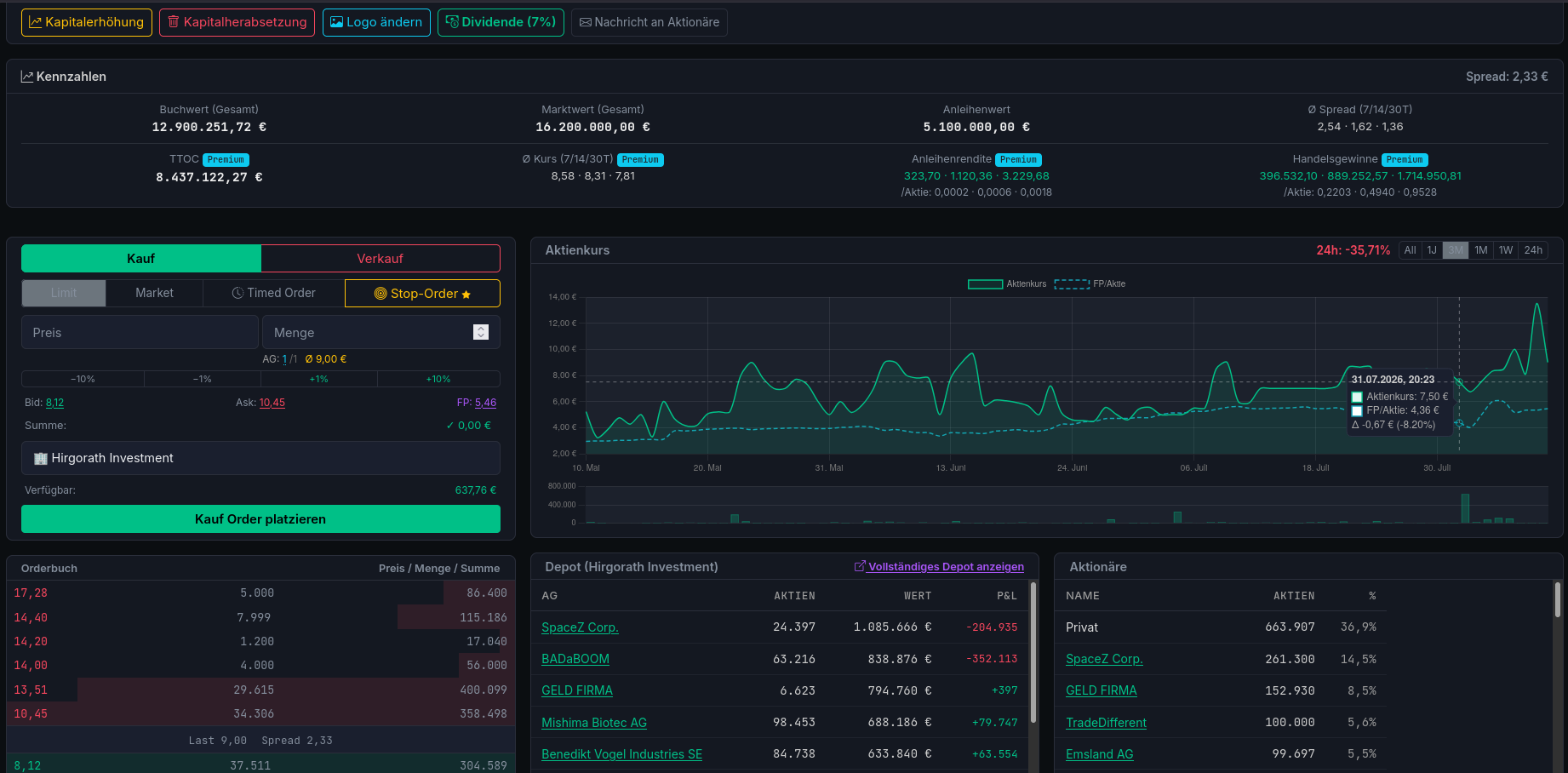Image resolution: width=1568 pixels, height=773 pixels.
Task: Click the clock icon on Timed Order
Action: click(x=237, y=293)
